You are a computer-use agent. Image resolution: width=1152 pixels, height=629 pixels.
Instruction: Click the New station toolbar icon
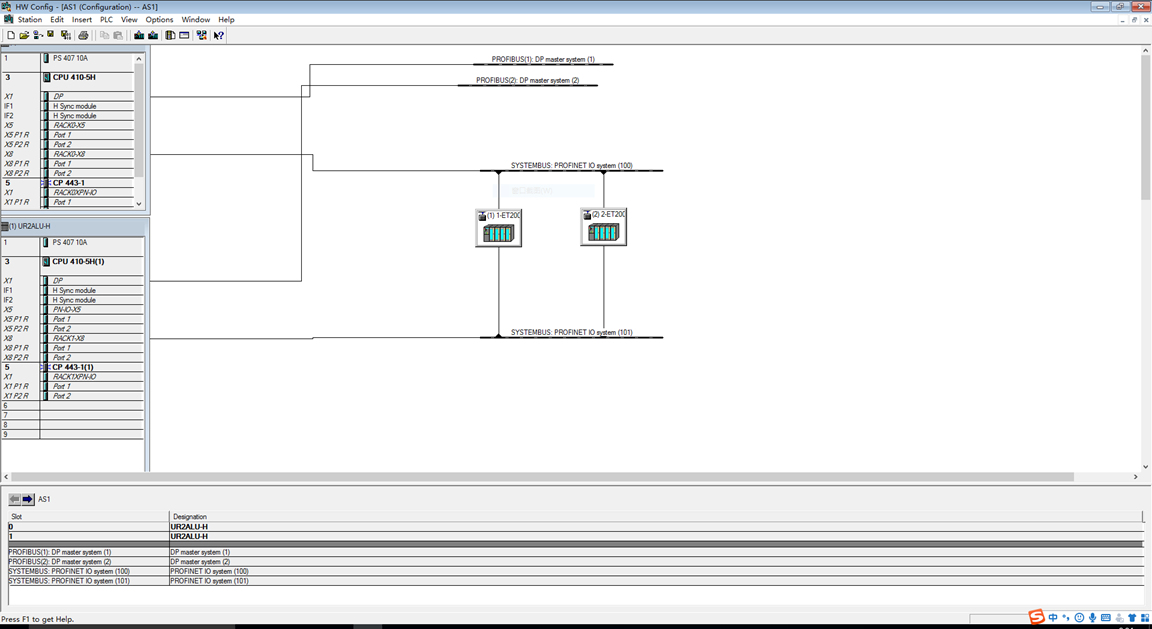11,35
